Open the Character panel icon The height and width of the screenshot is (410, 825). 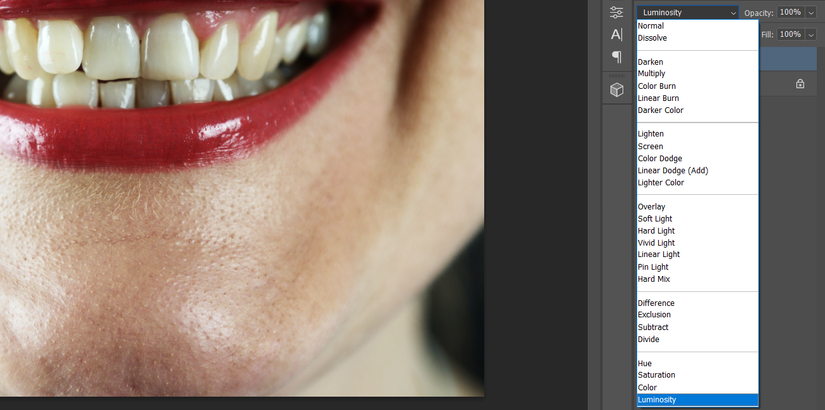[x=616, y=35]
